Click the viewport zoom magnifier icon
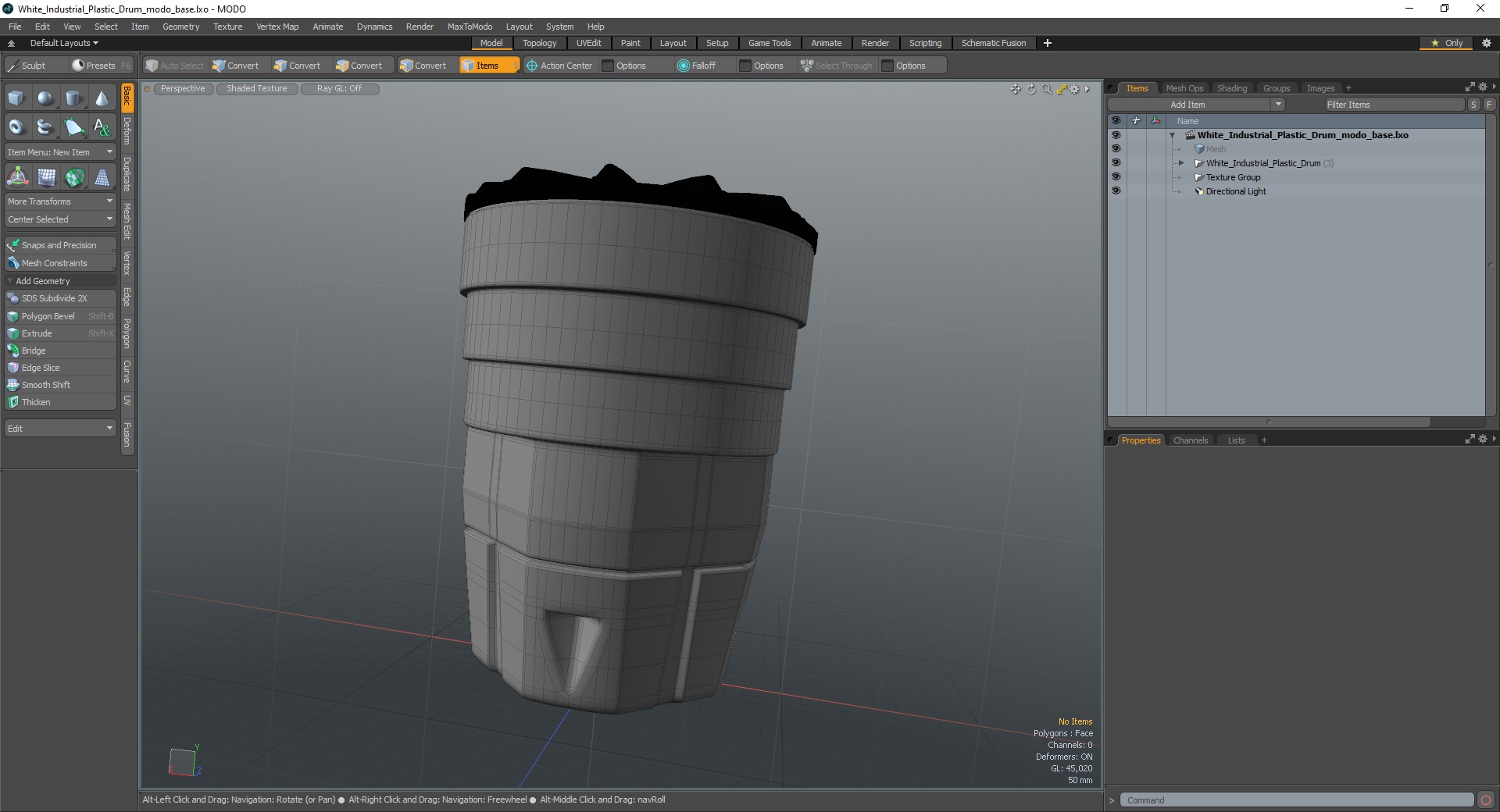 pyautogui.click(x=1046, y=89)
